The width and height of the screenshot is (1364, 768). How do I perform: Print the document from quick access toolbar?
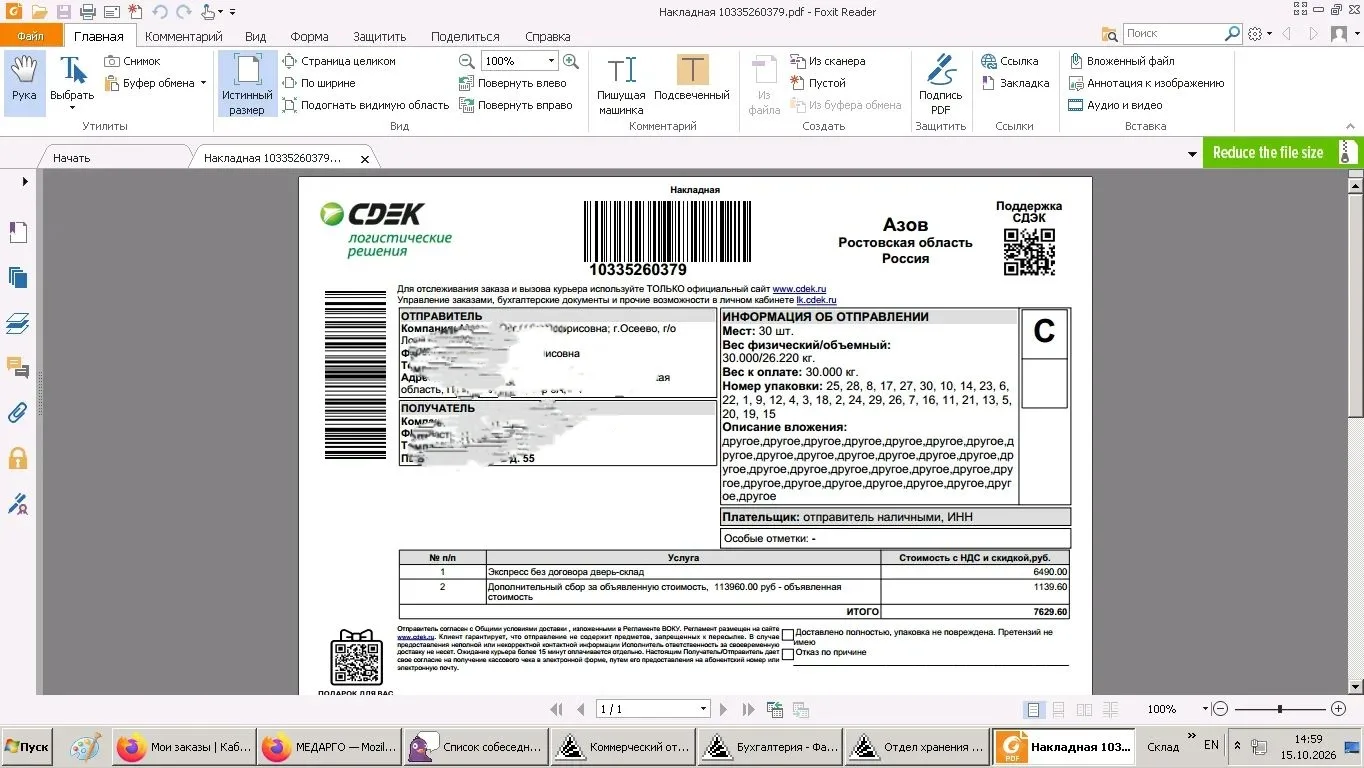coord(87,12)
